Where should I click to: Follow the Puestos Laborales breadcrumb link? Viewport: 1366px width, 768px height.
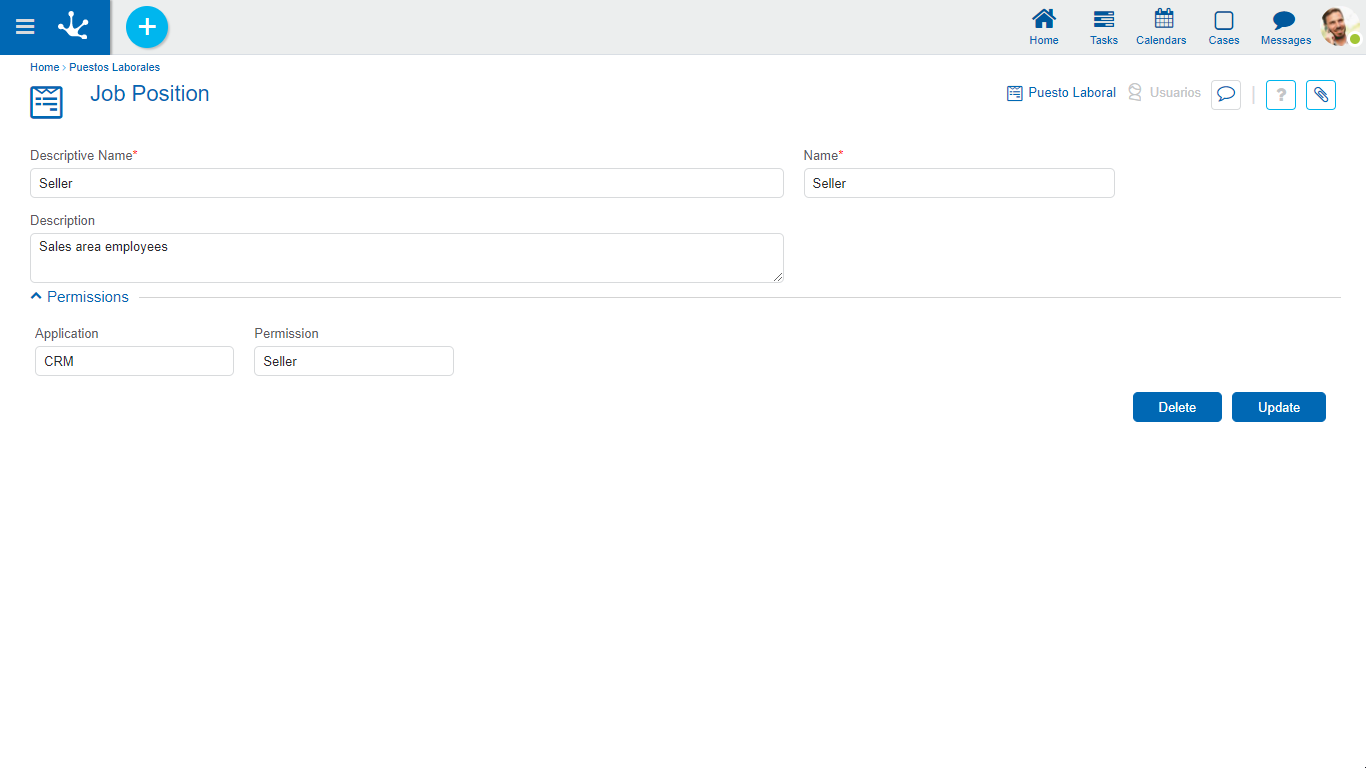[x=114, y=68]
